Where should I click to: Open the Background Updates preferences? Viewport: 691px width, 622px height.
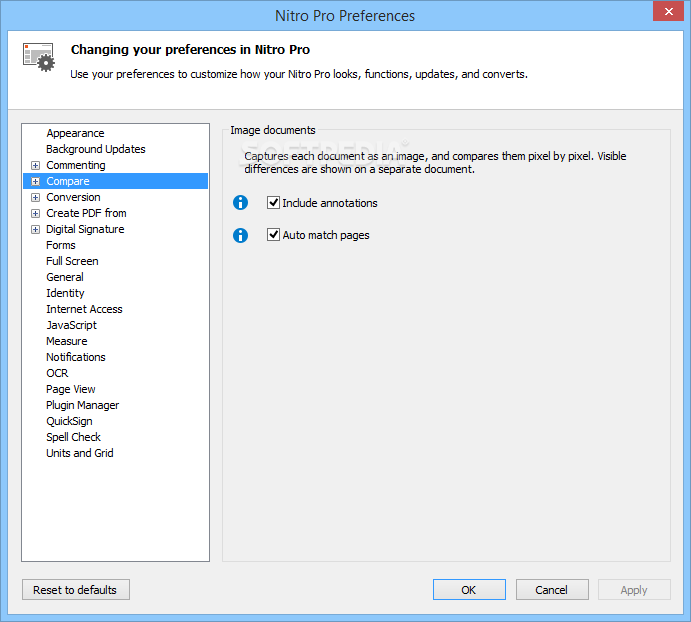pos(96,149)
